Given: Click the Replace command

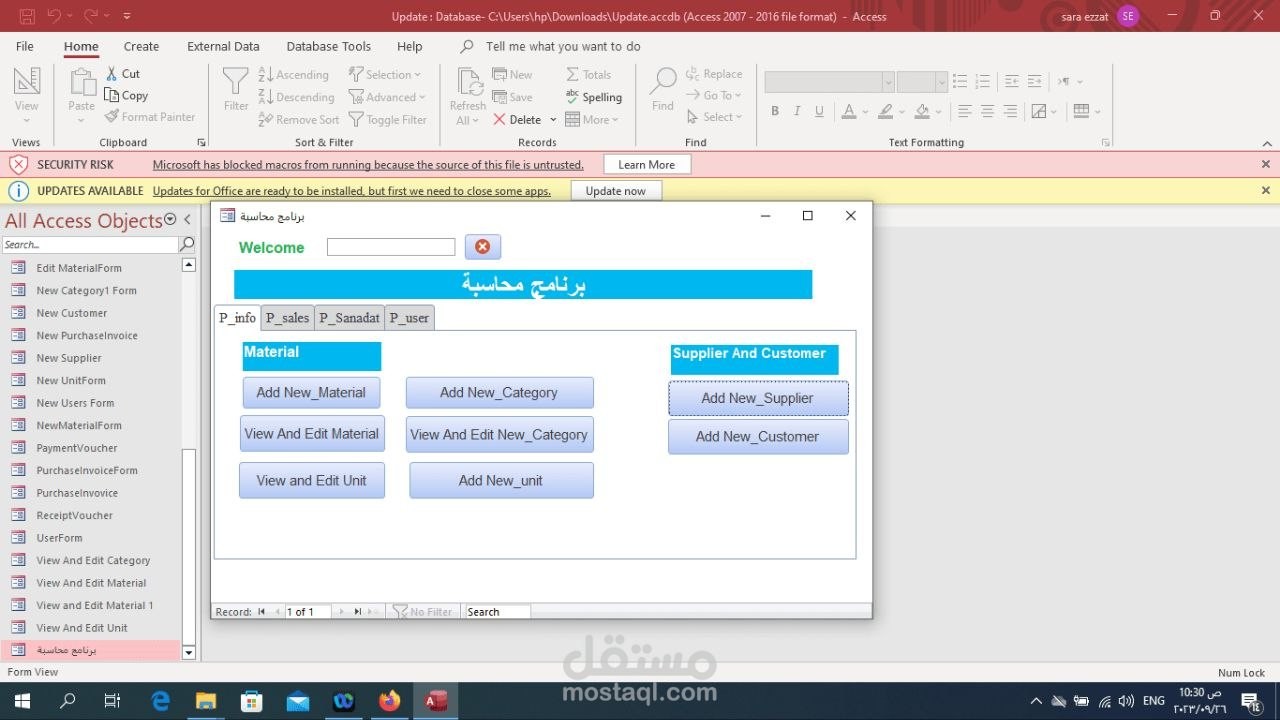Looking at the screenshot, I should 714,74.
